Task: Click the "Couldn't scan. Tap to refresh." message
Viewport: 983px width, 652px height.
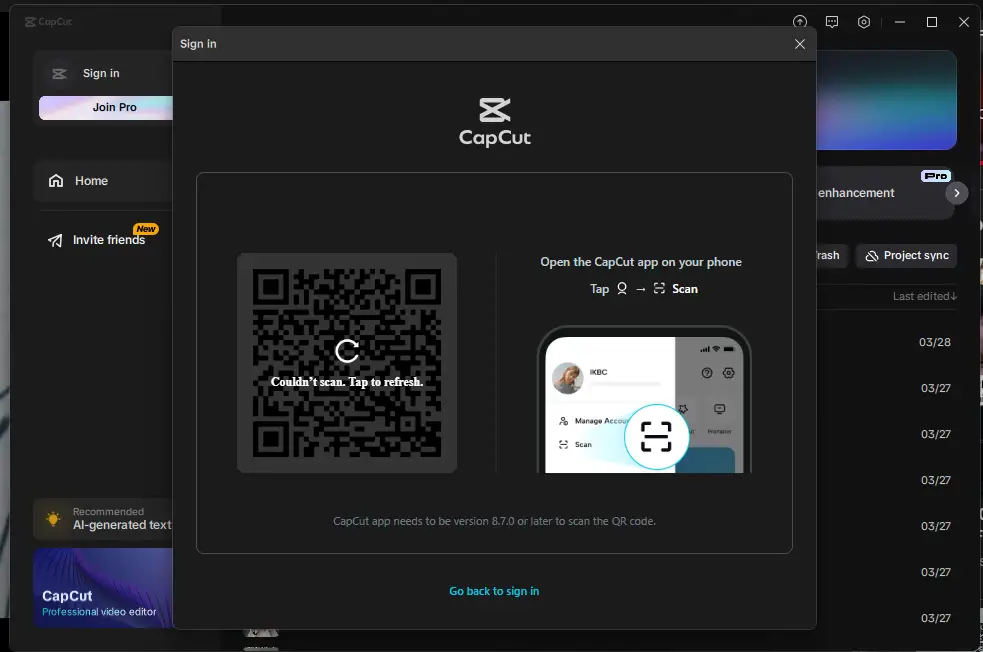Action: 347,382
